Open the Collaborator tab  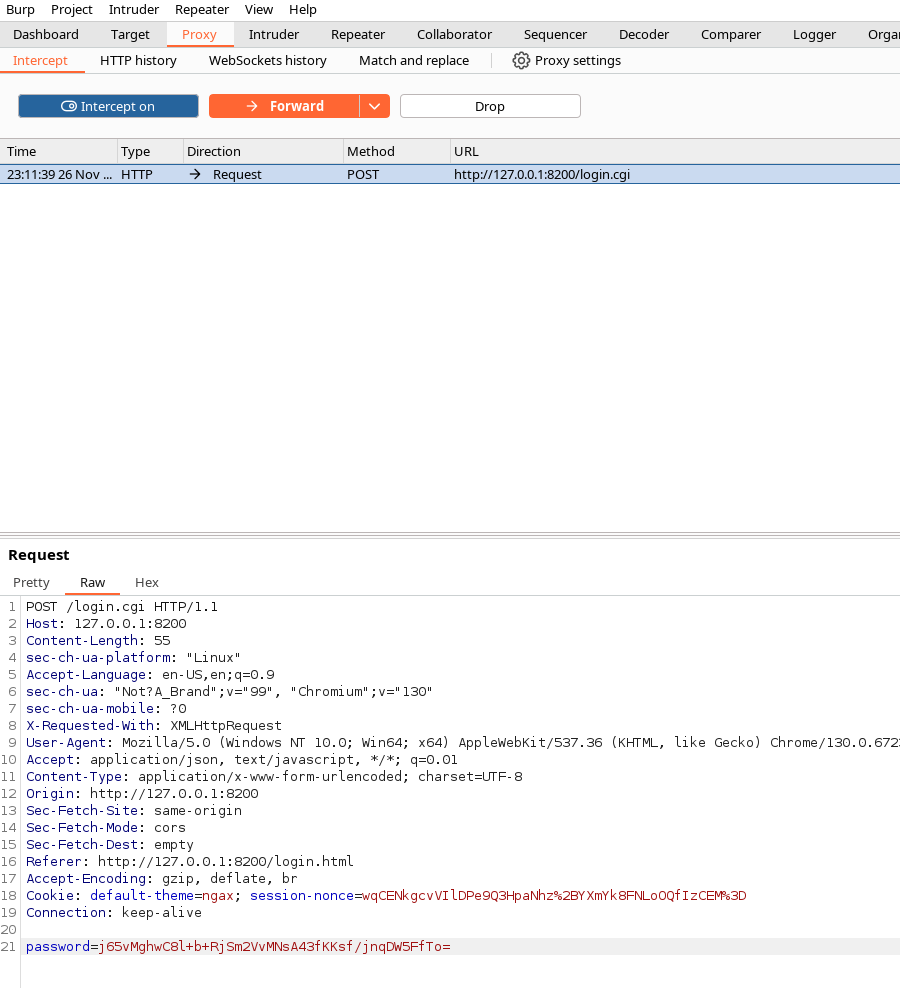(x=454, y=35)
